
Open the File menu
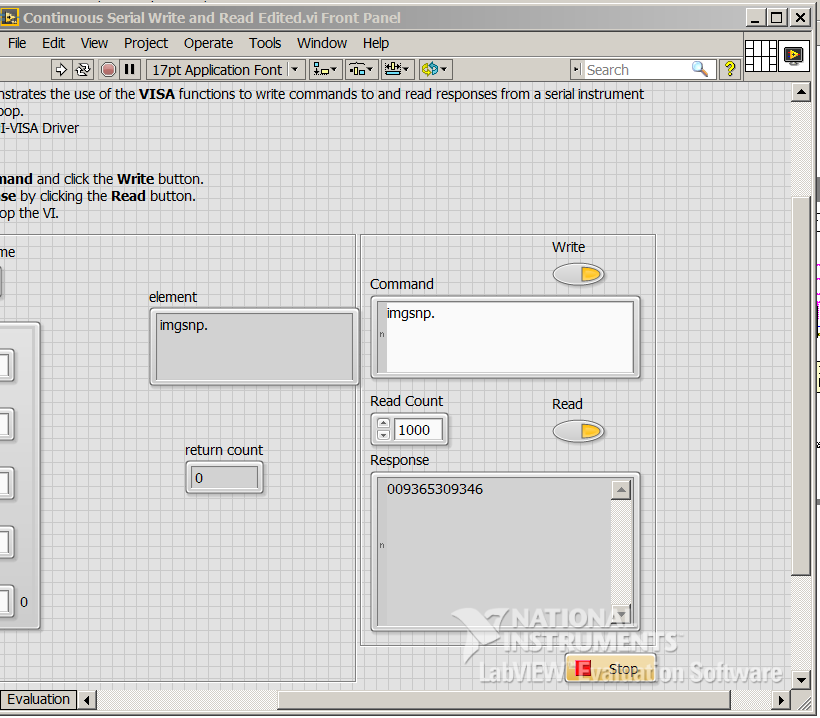(x=17, y=43)
